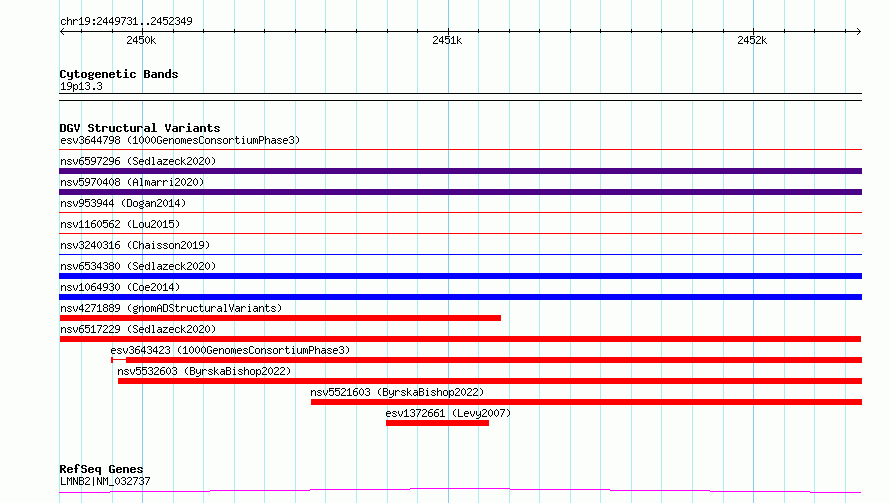890x503 pixels.
Task: Click the short red bar under esv1372661
Action: click(x=437, y=423)
